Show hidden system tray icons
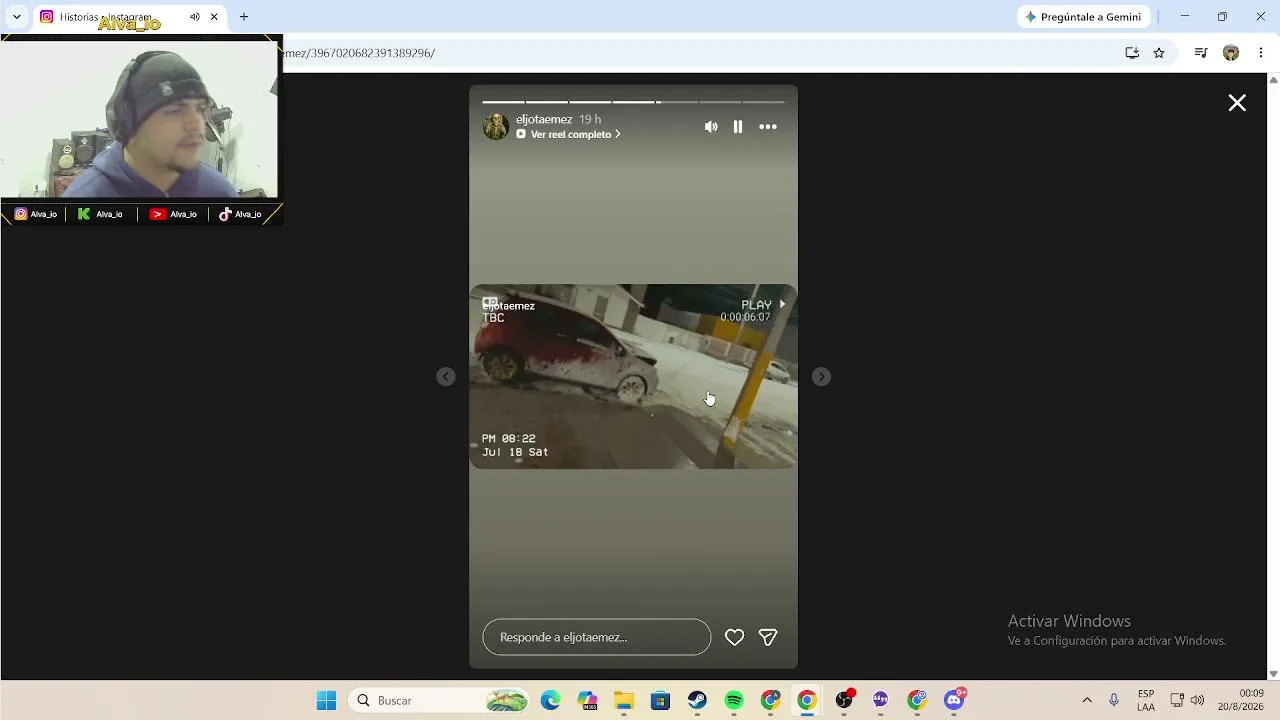This screenshot has height=720, width=1280. click(x=1087, y=701)
